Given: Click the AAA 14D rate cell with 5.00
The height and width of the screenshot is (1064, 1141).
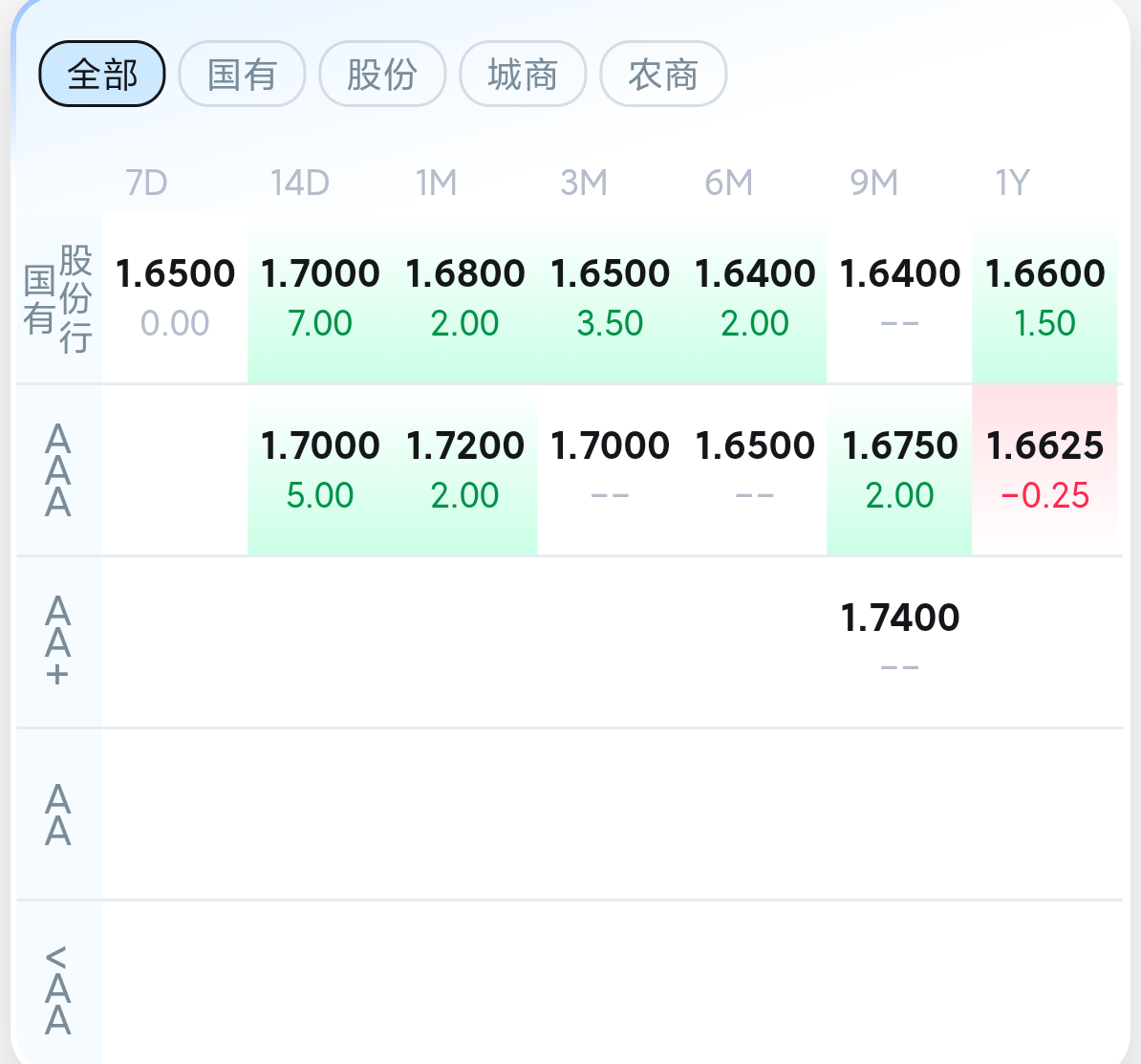Looking at the screenshot, I should [320, 470].
